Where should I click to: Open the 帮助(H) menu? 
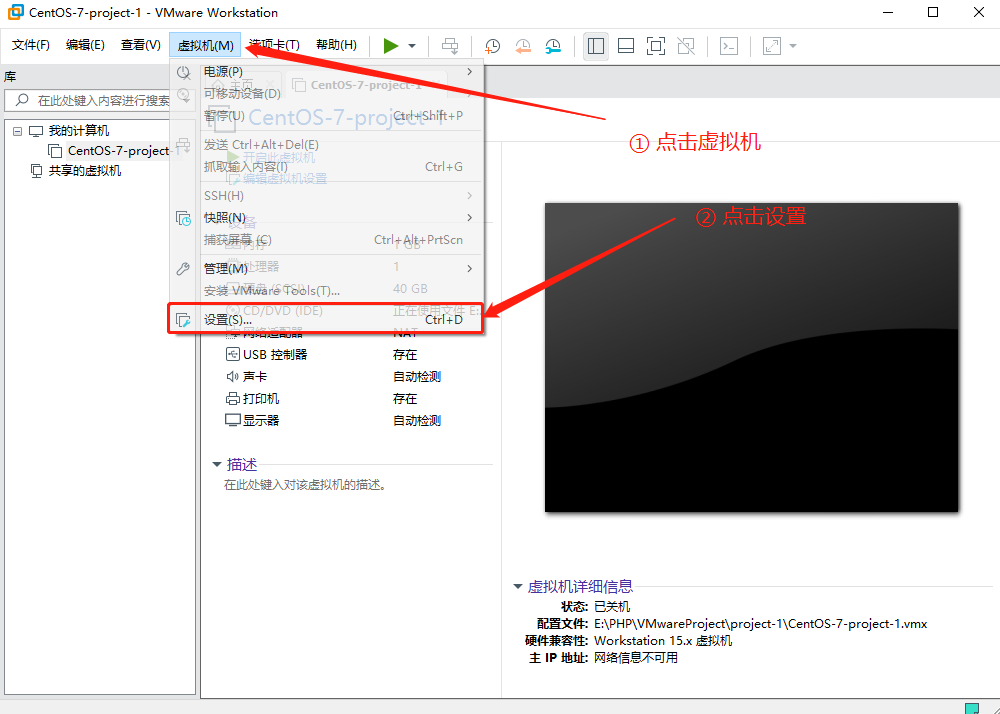point(336,45)
